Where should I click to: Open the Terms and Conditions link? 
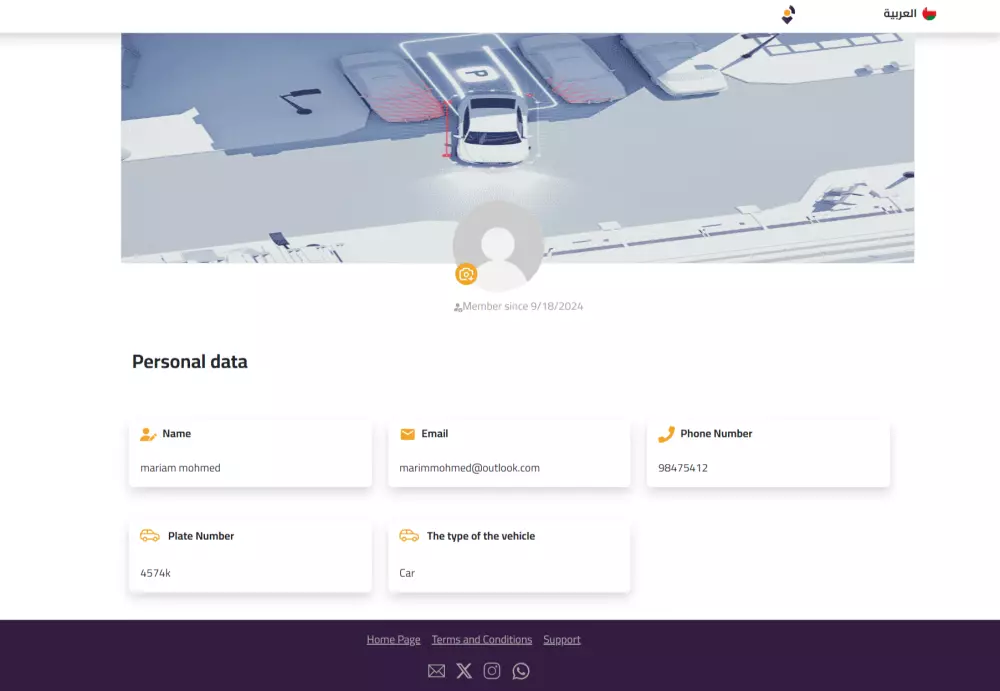(481, 639)
